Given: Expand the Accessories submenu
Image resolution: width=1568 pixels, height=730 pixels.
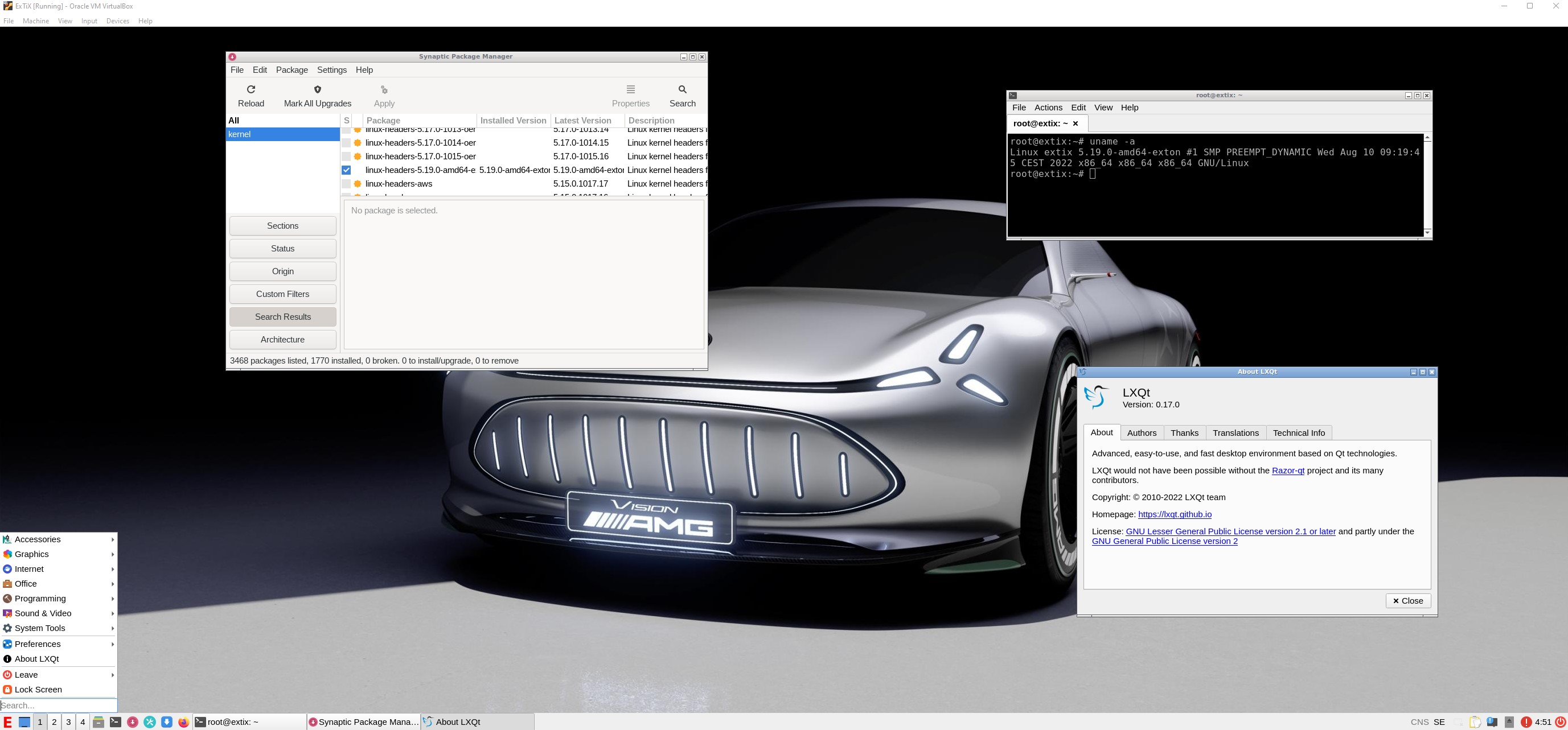Looking at the screenshot, I should pos(59,539).
